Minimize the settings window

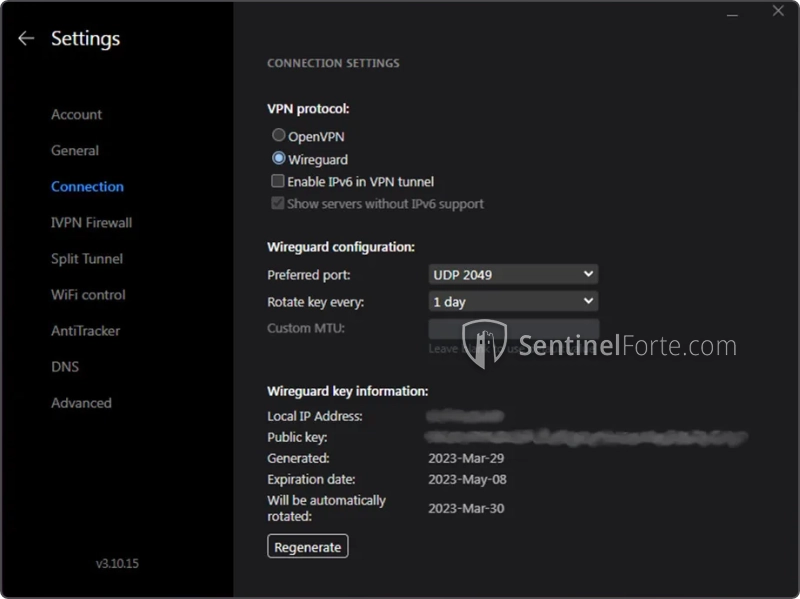(732, 15)
